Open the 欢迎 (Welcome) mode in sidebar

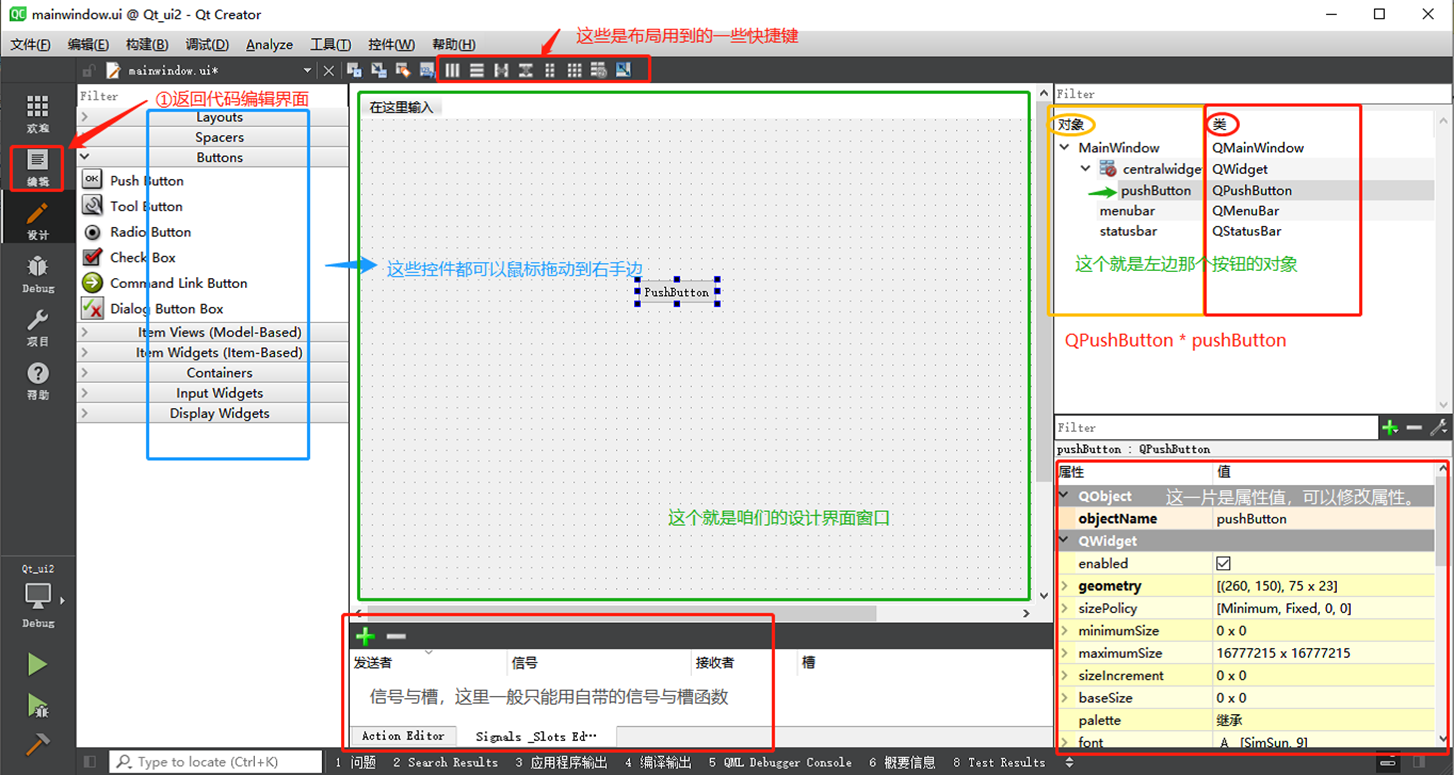pos(37,114)
